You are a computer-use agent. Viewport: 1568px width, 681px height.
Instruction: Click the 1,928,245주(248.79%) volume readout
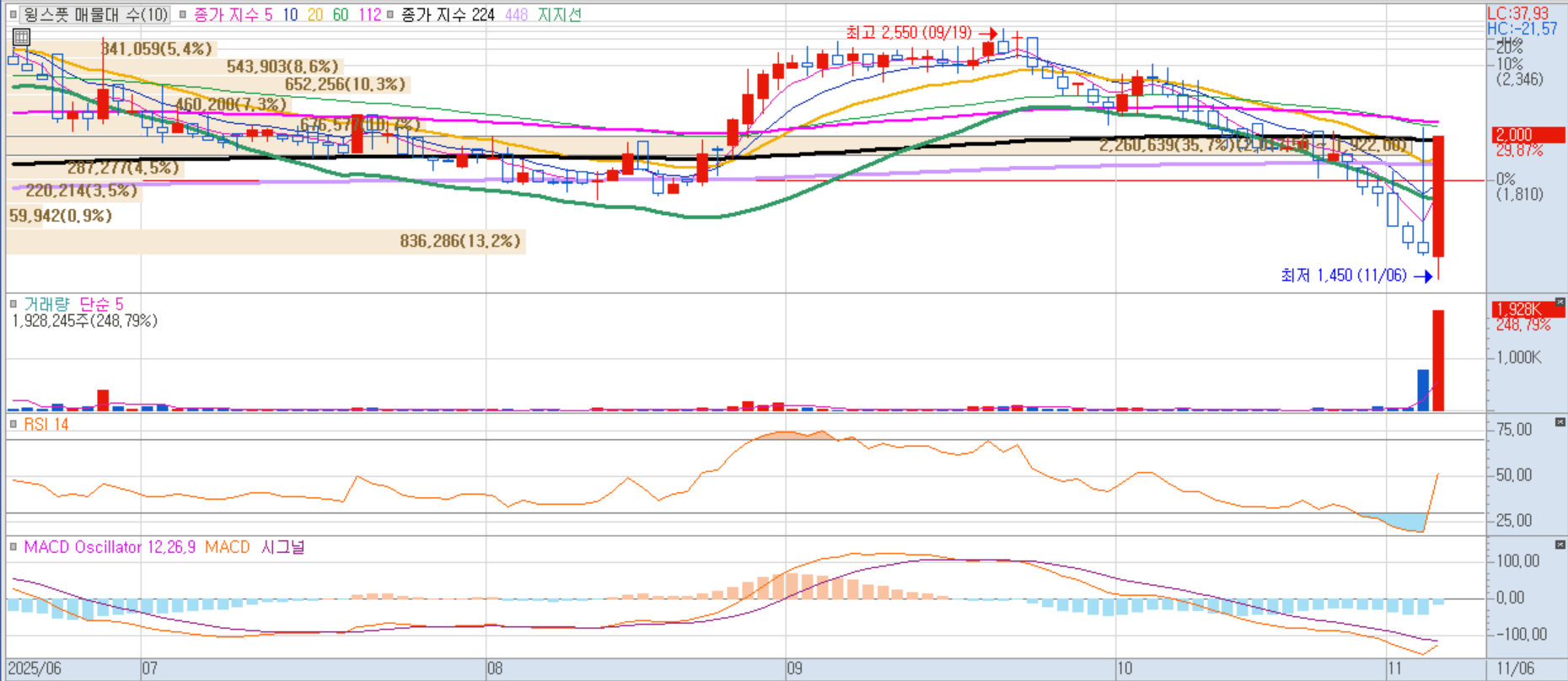click(84, 321)
